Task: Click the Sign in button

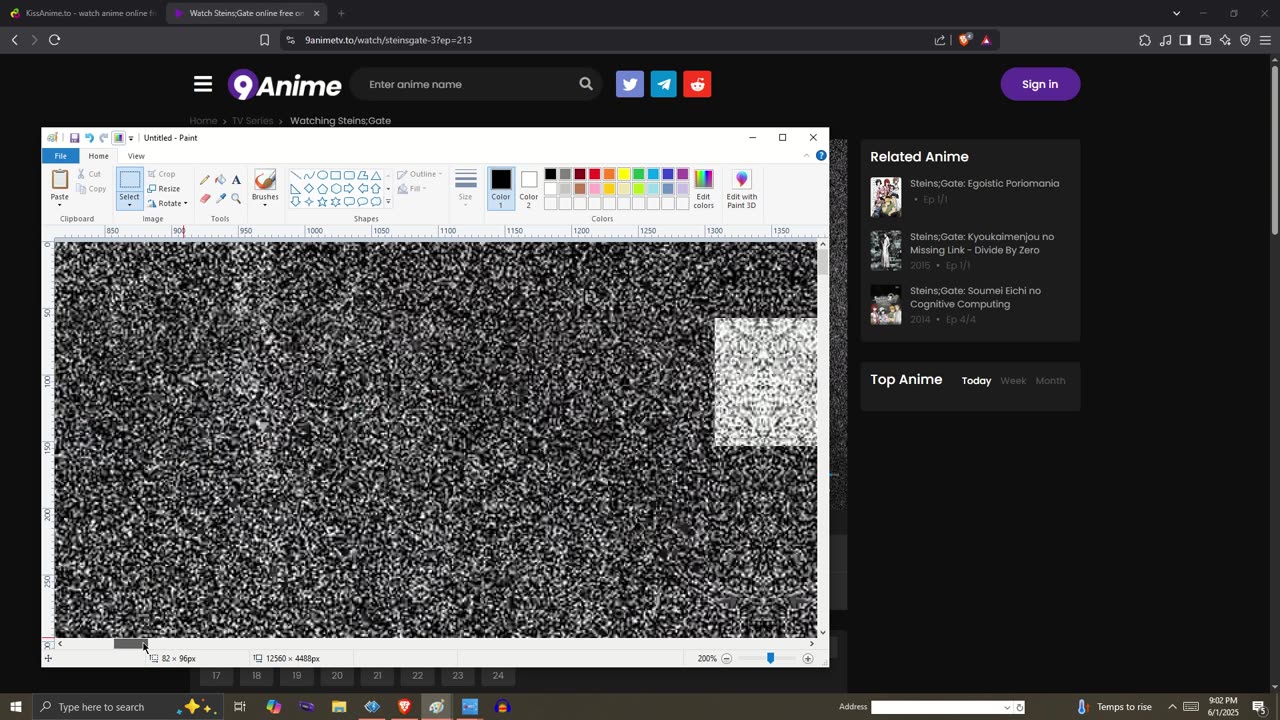Action: [1040, 84]
